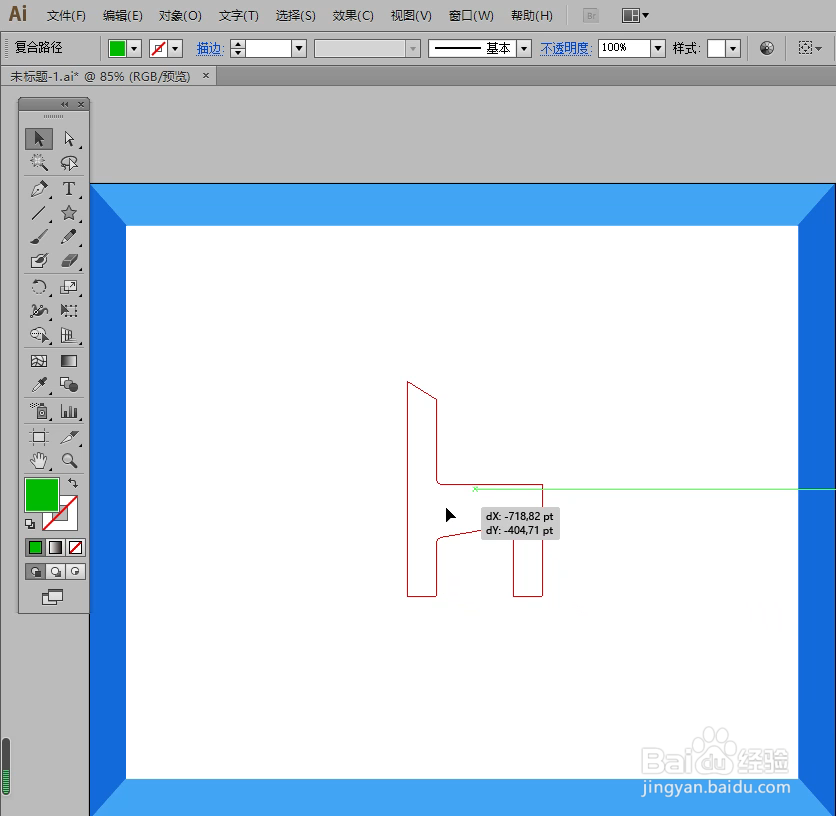Open Recolor Artwork wheel icon
This screenshot has height=816, width=836.
767,49
